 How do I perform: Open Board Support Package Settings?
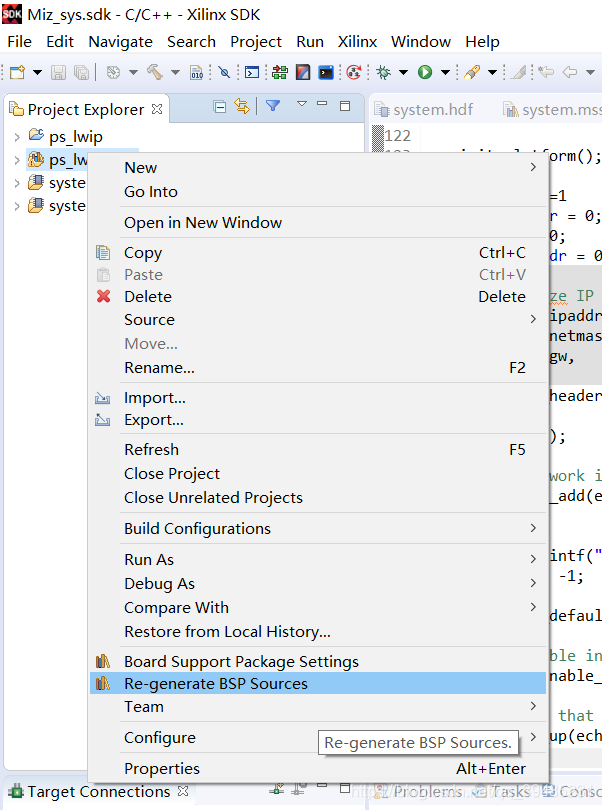click(318, 662)
